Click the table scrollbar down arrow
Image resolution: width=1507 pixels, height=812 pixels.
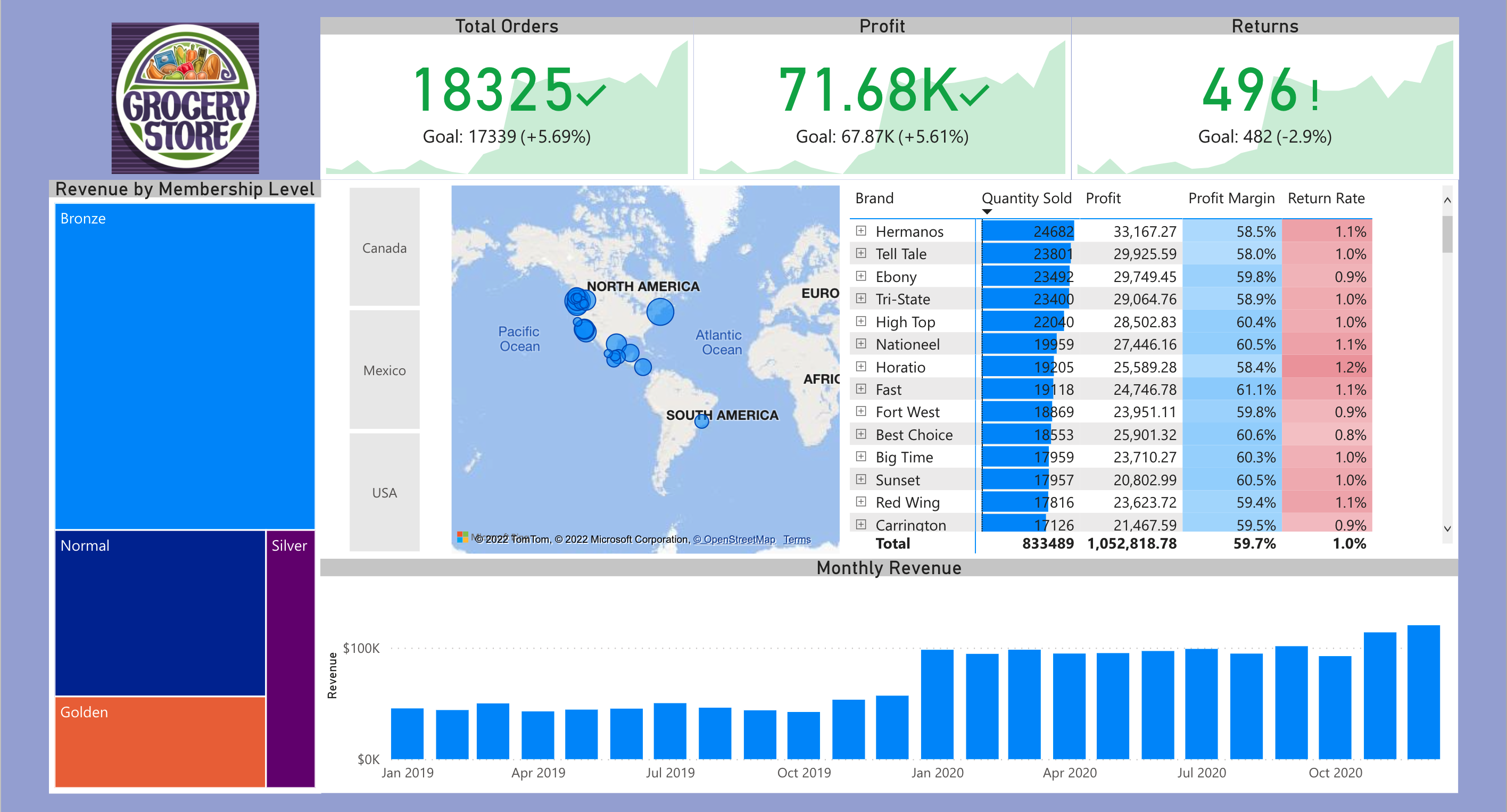(x=1447, y=528)
